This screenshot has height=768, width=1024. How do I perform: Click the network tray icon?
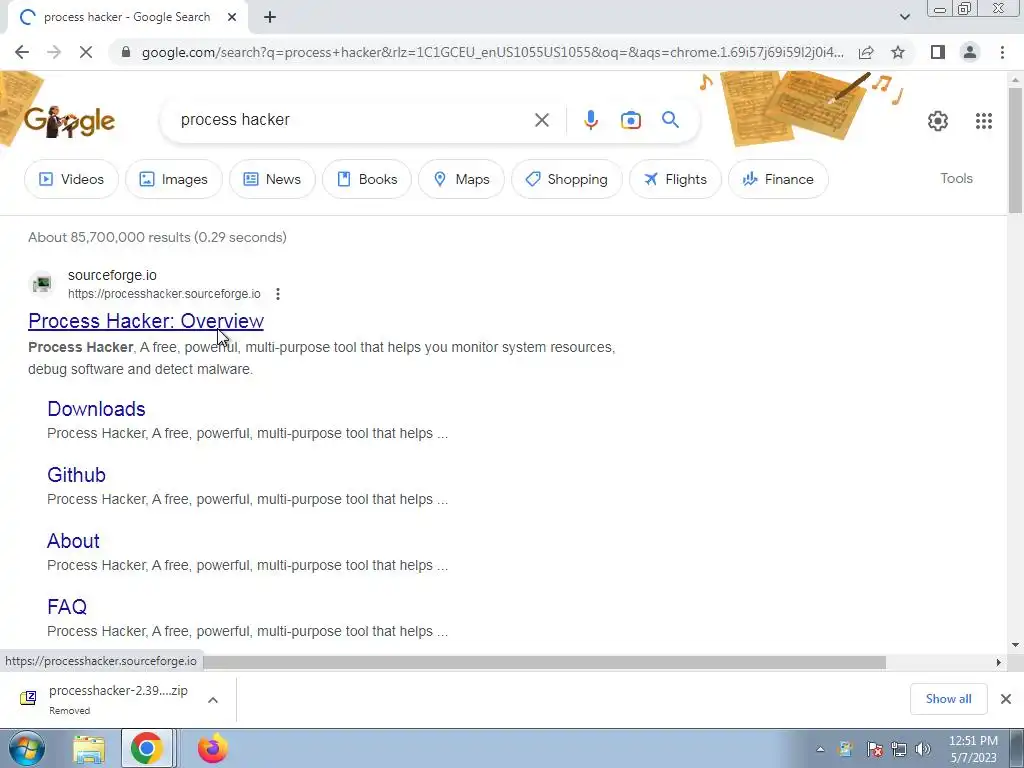(x=899, y=749)
